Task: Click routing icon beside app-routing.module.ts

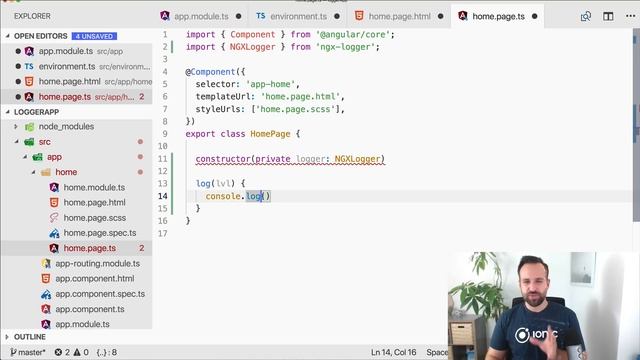Action: coord(46,264)
